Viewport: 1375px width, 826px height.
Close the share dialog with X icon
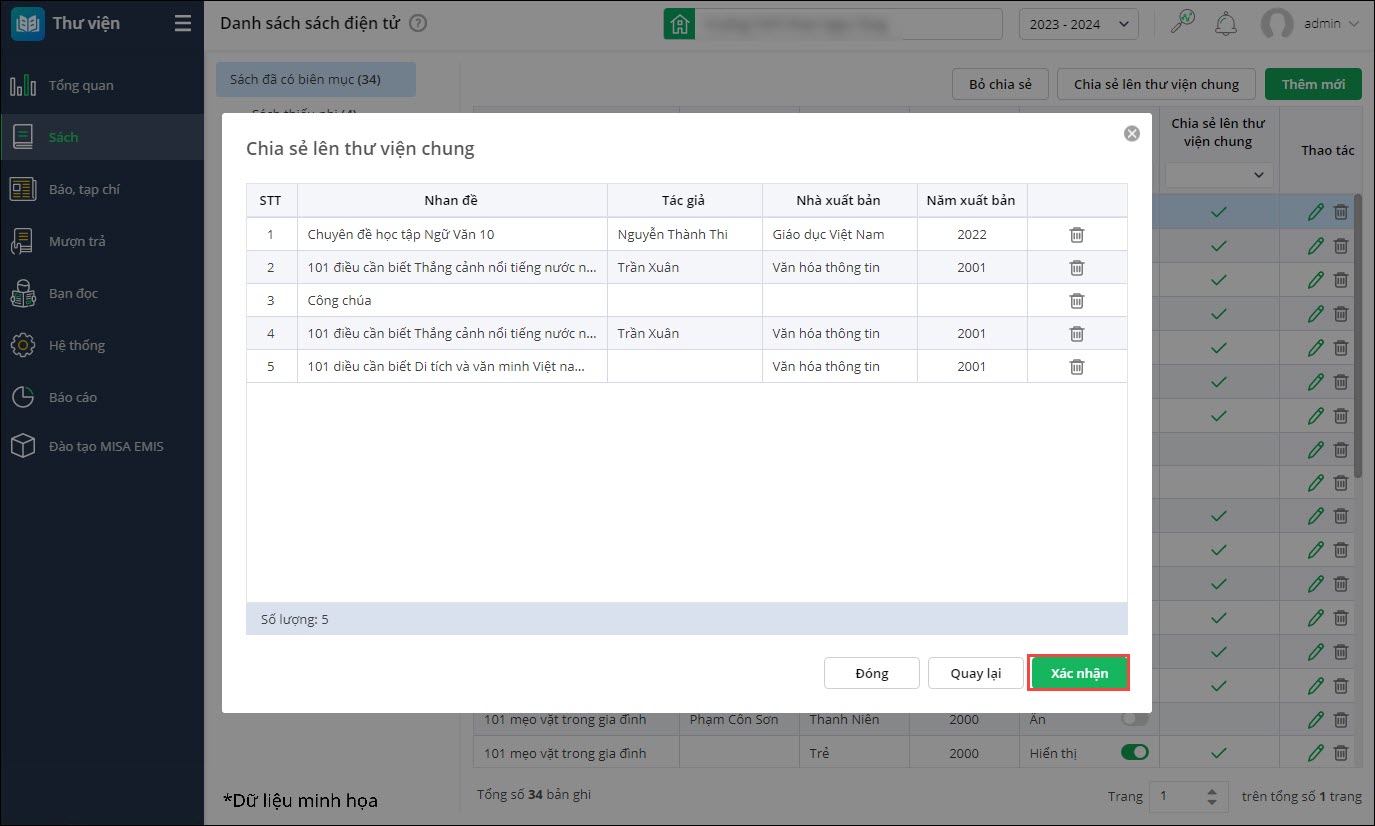(x=1131, y=133)
